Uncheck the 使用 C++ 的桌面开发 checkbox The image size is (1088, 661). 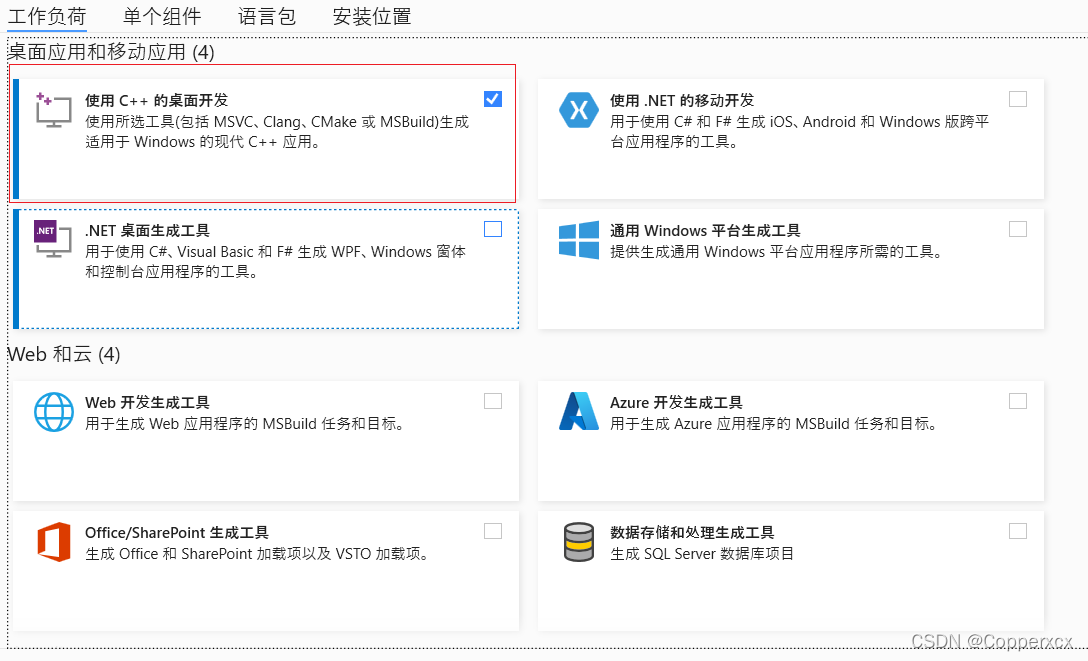(493, 99)
